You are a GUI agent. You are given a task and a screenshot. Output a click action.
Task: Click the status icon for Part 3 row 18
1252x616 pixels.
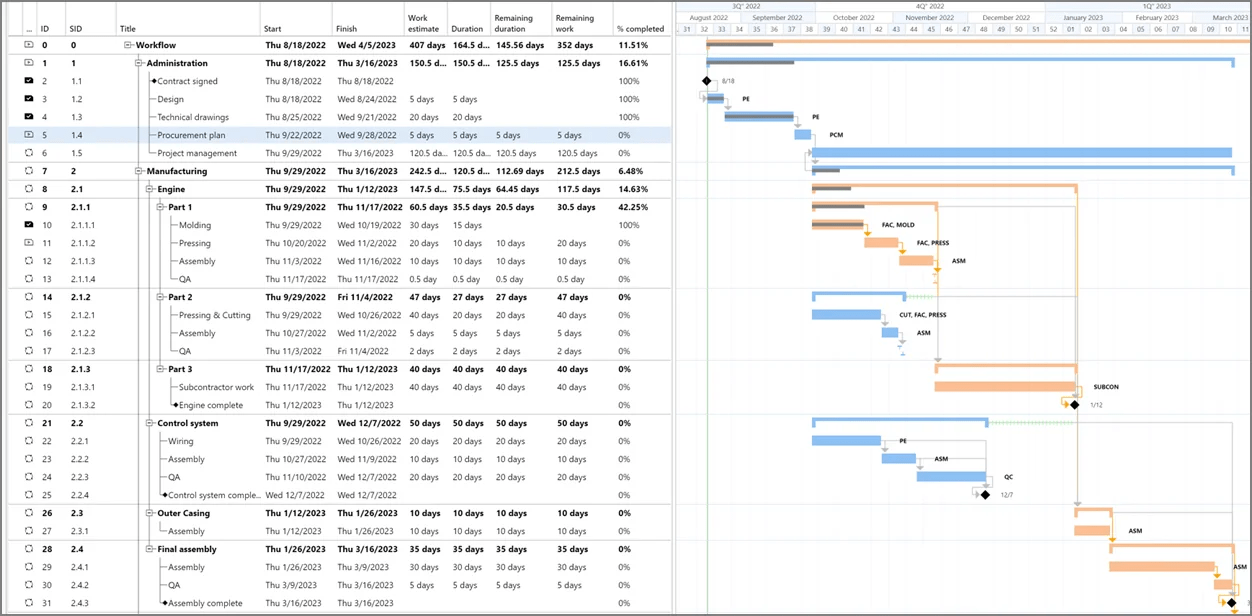28,369
